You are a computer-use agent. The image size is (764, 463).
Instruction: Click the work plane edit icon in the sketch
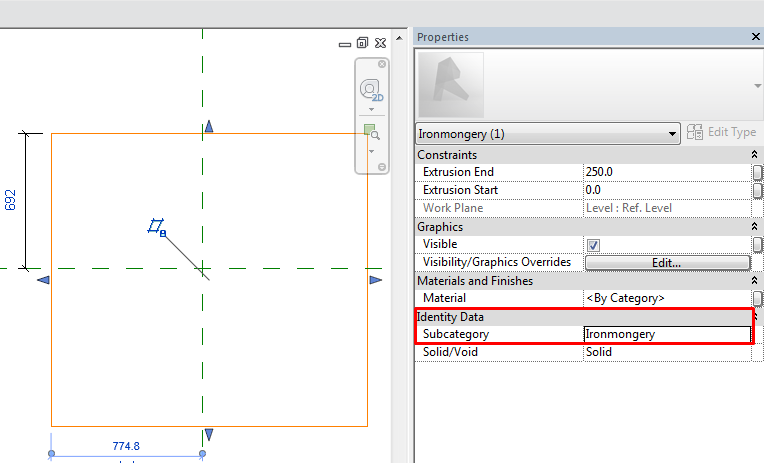coord(157,227)
